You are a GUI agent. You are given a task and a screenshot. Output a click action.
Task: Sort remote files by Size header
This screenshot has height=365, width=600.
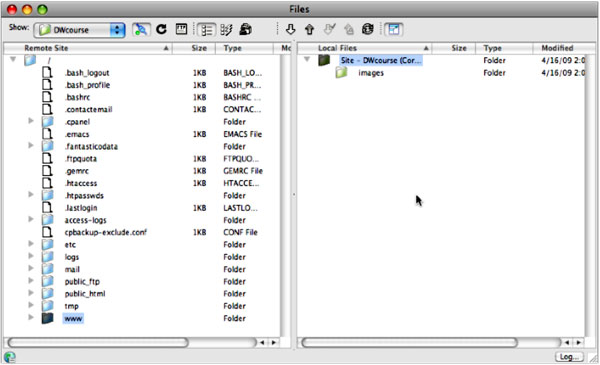click(x=194, y=48)
